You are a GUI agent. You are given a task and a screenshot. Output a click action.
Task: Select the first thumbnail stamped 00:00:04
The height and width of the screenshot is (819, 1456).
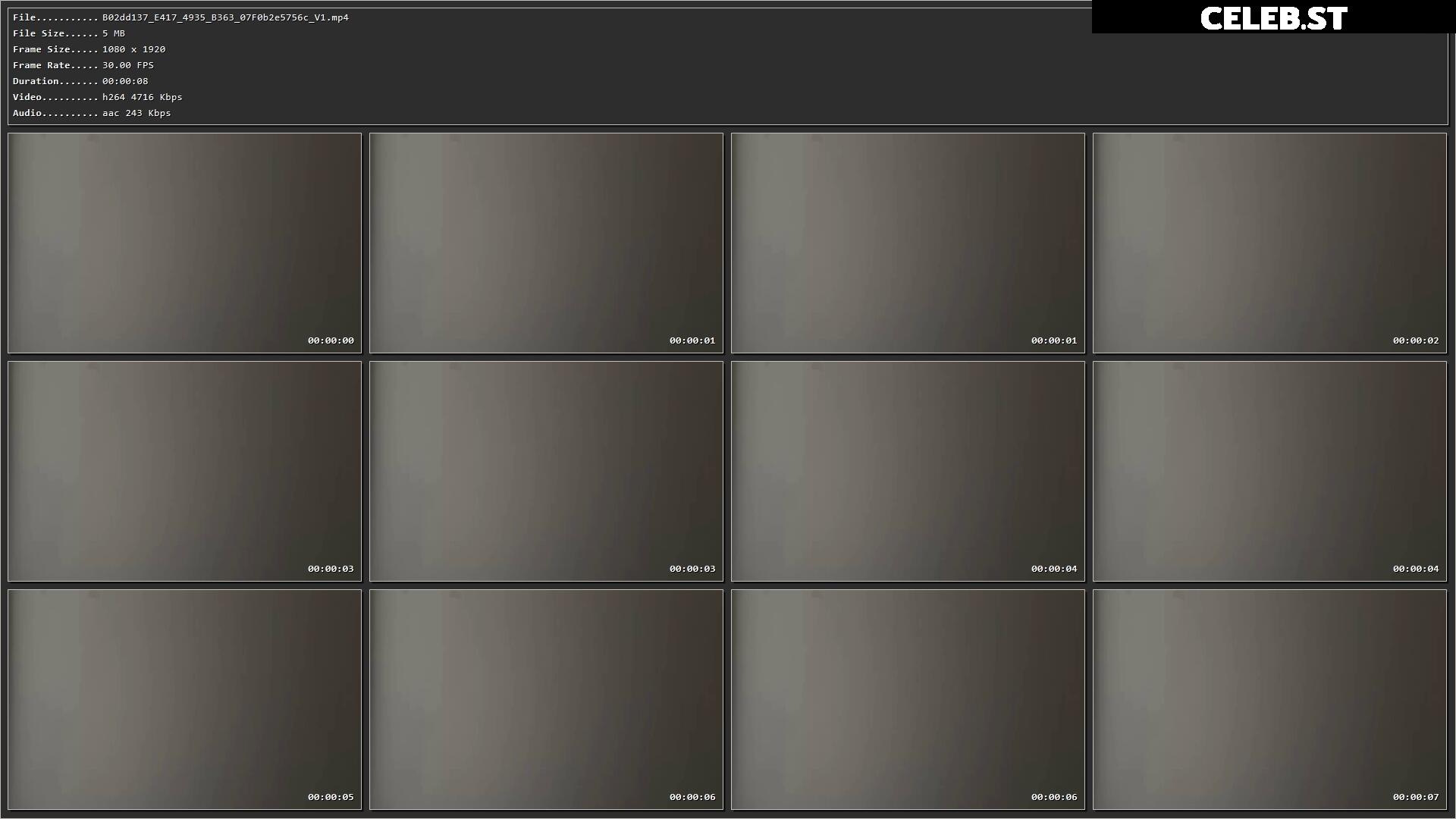tap(908, 471)
